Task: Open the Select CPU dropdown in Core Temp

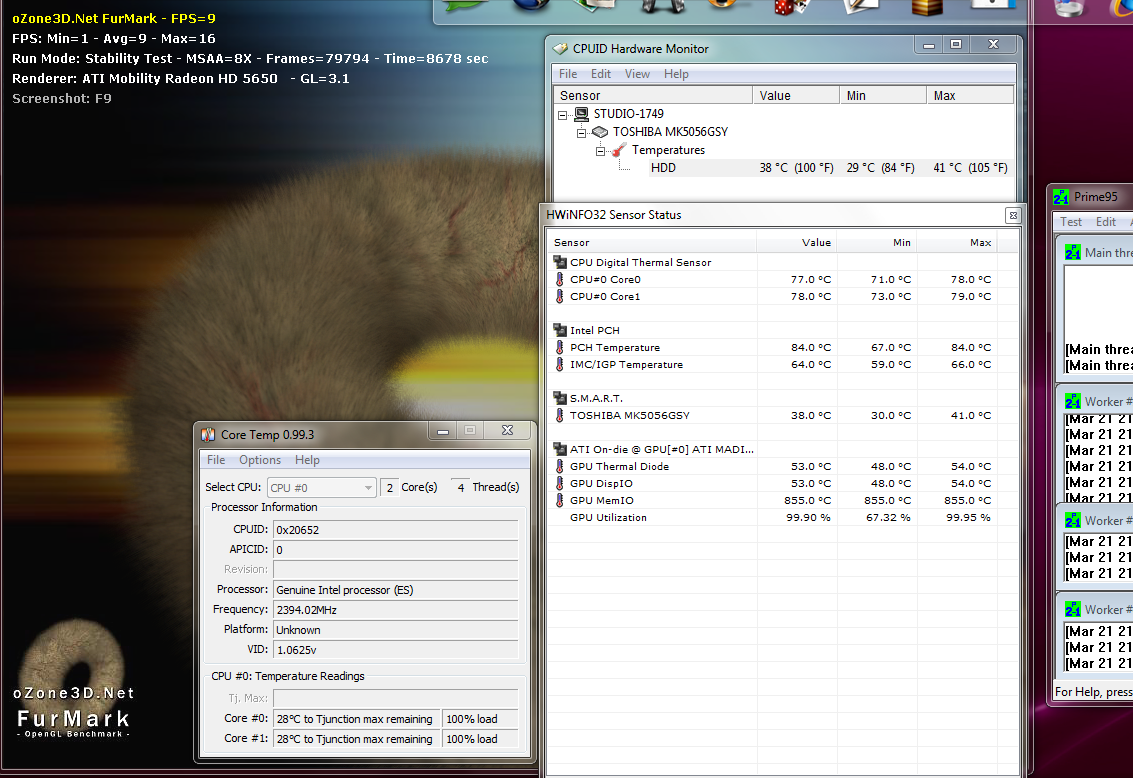Action: click(x=322, y=488)
